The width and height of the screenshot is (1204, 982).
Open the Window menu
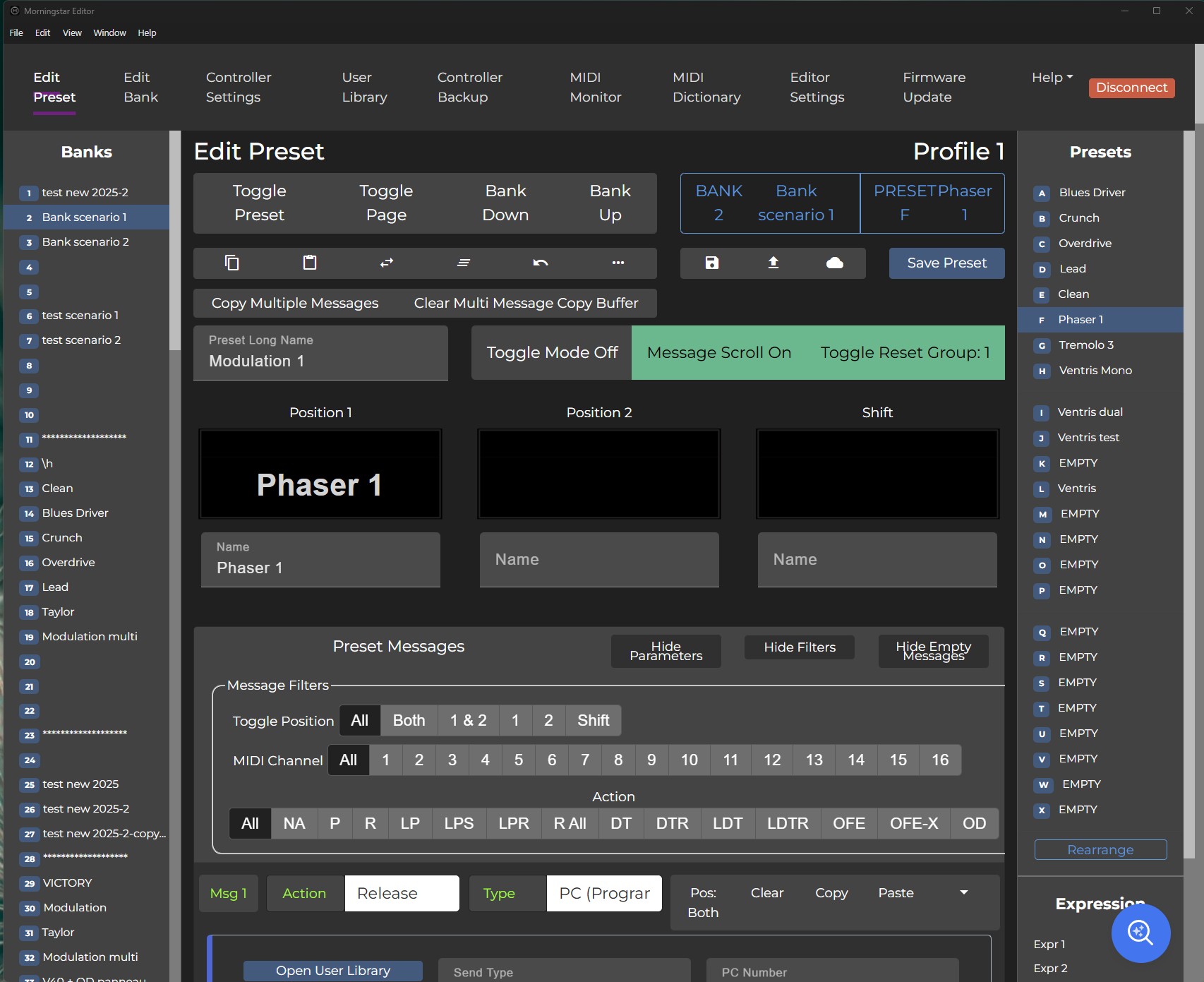tap(109, 33)
